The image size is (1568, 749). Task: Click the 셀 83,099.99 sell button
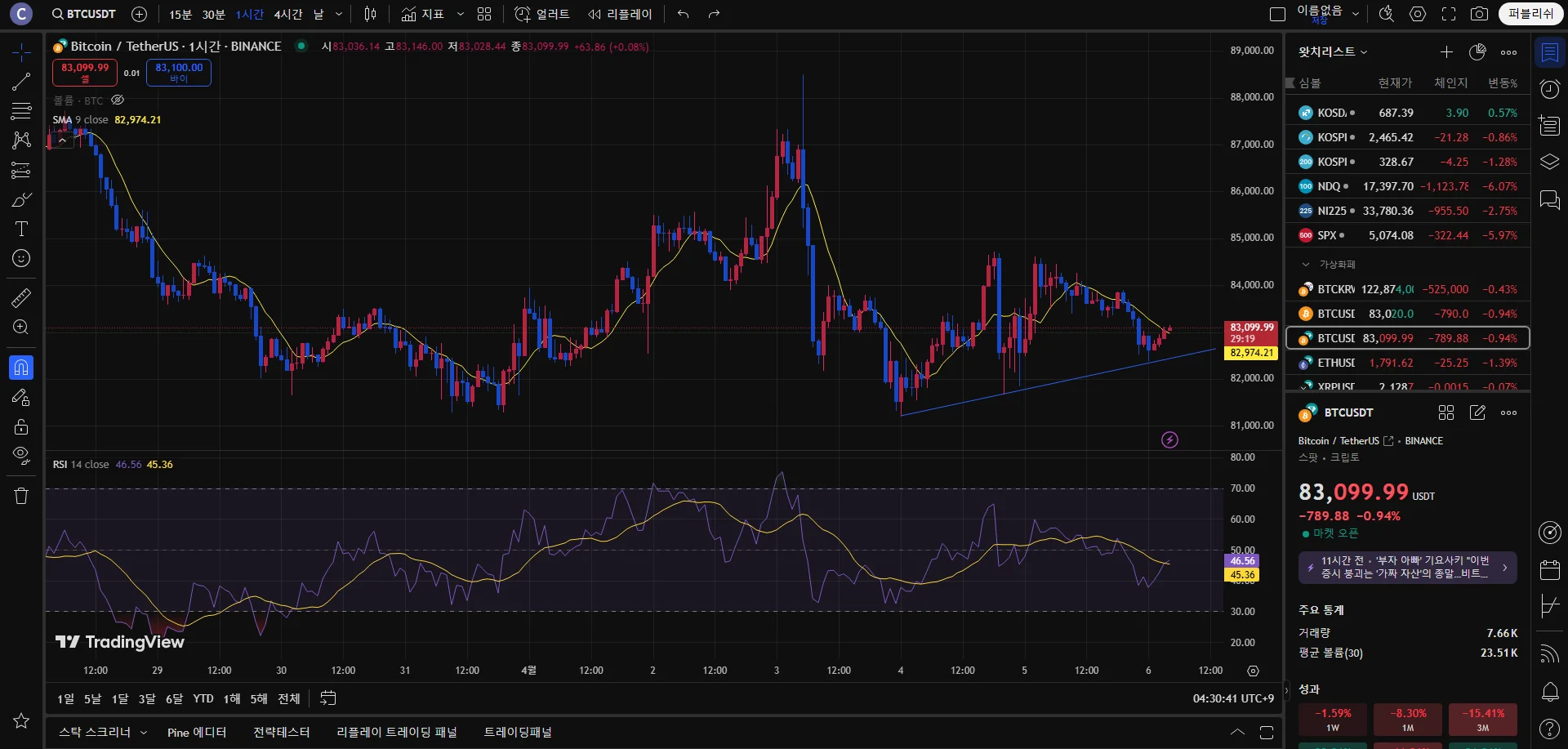click(x=85, y=73)
